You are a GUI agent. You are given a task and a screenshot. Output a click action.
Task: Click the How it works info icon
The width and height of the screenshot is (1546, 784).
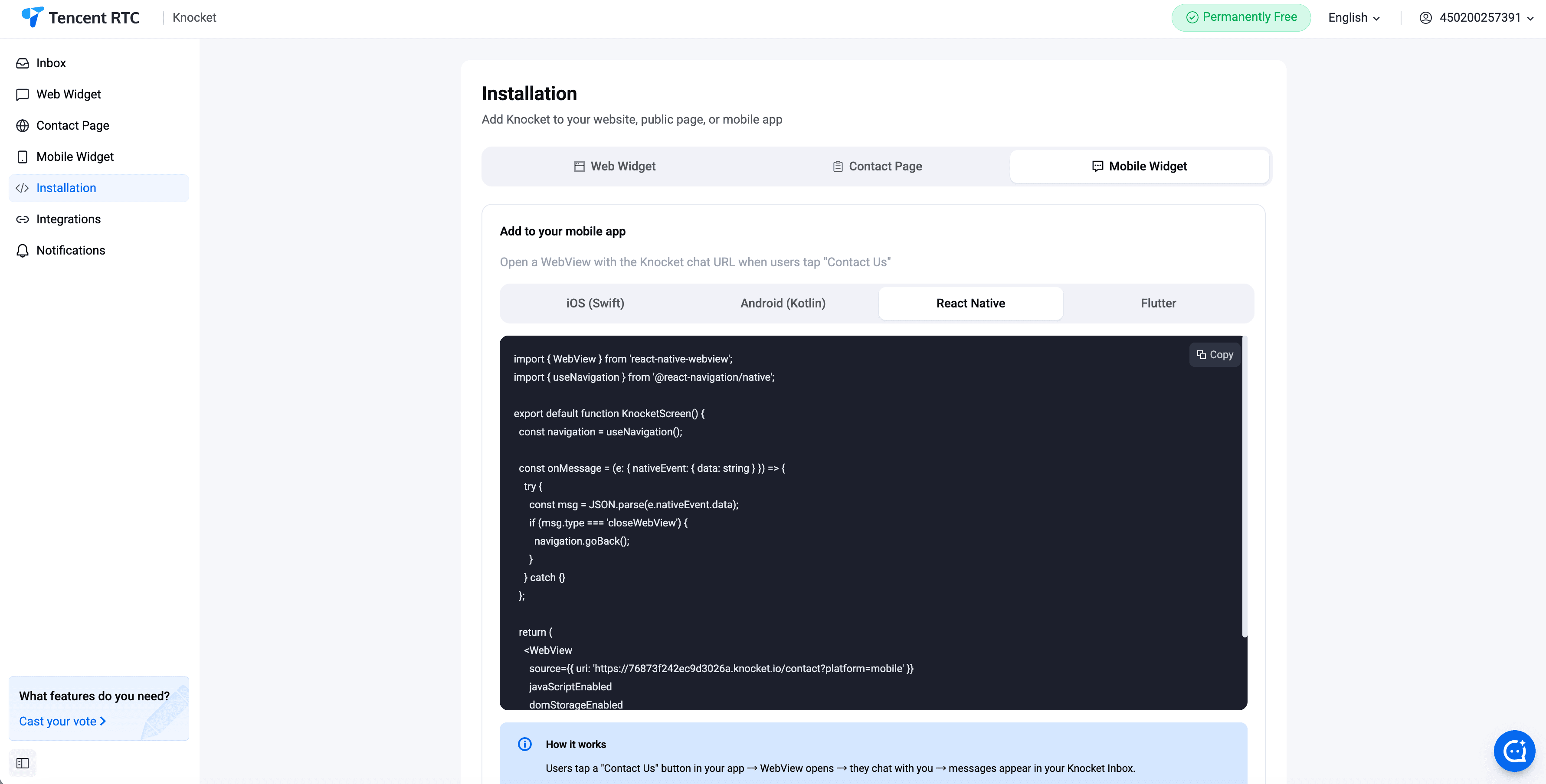[524, 744]
